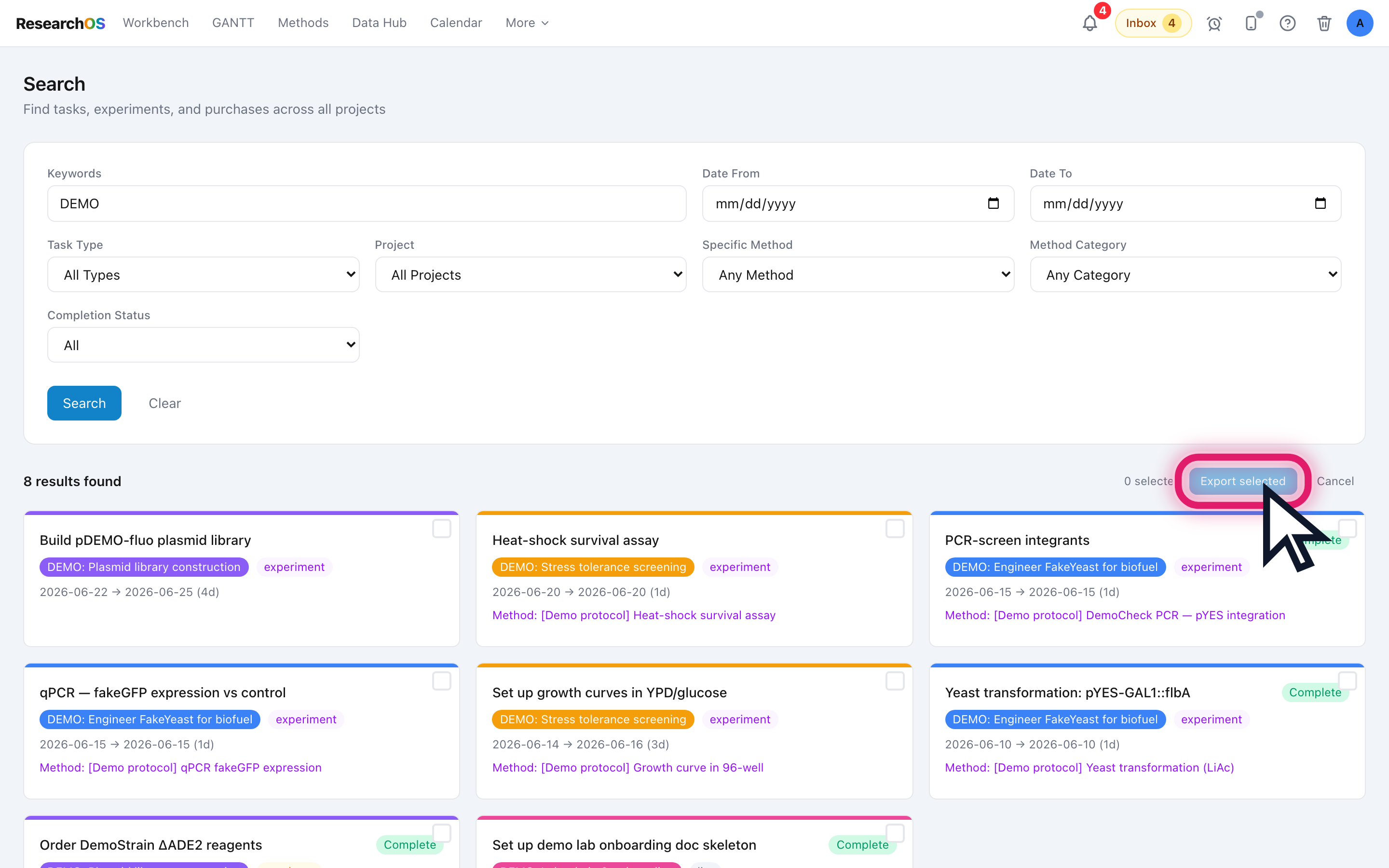Screen dimensions: 1389x868
Task: Open the PCR-screen integrants title
Action: pos(1017,540)
